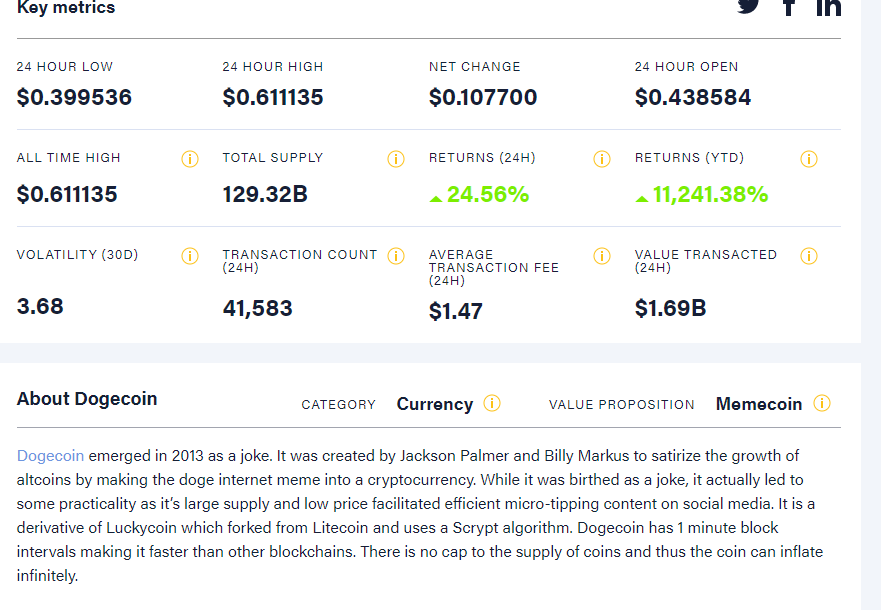Select the 24 hour low value $0.399536
Image resolution: width=881 pixels, height=610 pixels.
pos(74,97)
